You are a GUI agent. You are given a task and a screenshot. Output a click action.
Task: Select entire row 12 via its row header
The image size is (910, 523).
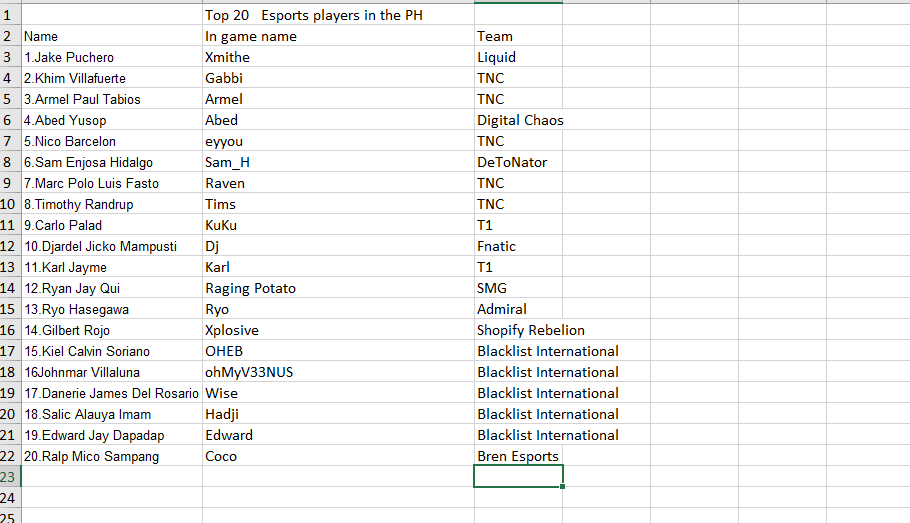(x=10, y=246)
